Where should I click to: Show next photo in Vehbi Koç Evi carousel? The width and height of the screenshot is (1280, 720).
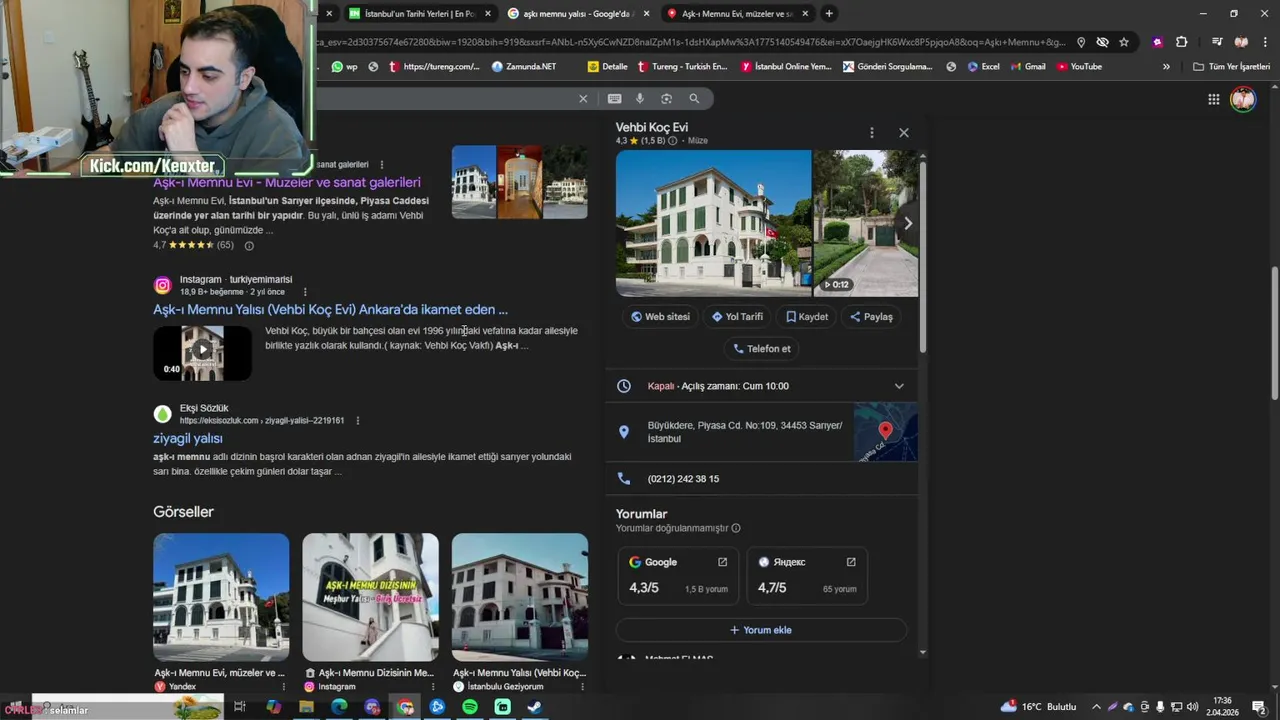pos(907,223)
